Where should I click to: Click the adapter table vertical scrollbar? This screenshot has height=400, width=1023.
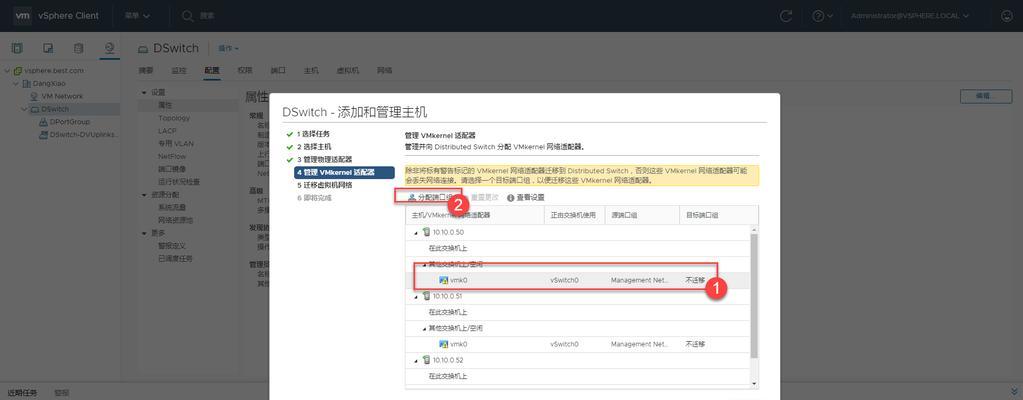click(755, 297)
